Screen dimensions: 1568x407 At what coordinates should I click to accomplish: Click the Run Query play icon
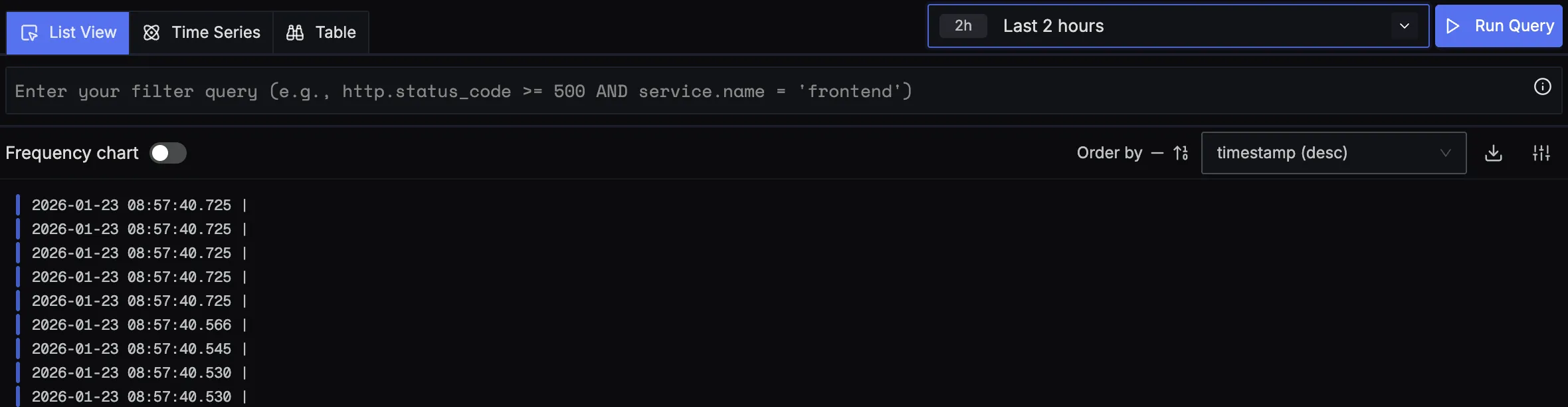click(1453, 26)
